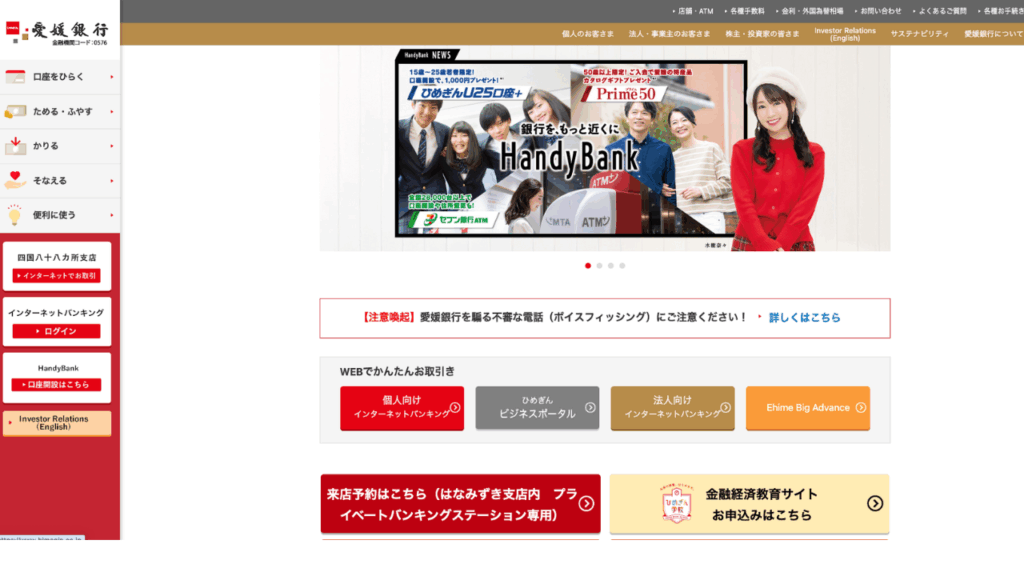Screen dimensions: 1024x576
Task: Expand the 口座をひらく submenu arrow
Action: click(111, 76)
